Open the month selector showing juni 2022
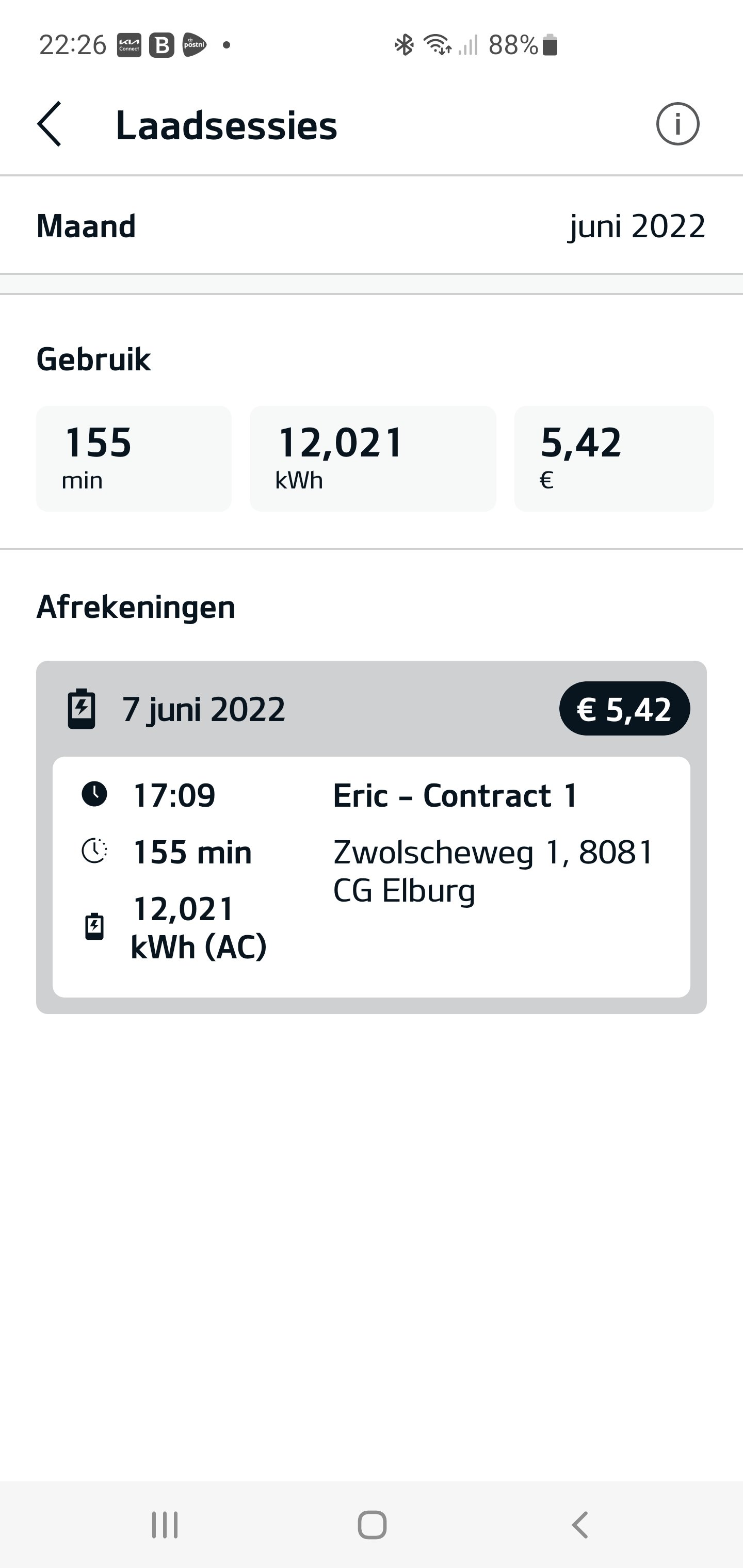 pos(637,226)
